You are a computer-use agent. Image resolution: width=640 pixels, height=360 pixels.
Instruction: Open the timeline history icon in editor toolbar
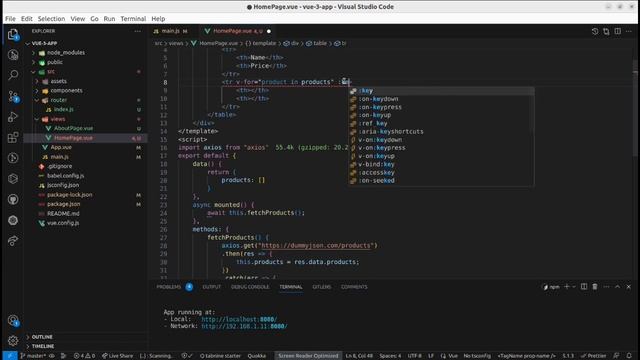[x=595, y=31]
